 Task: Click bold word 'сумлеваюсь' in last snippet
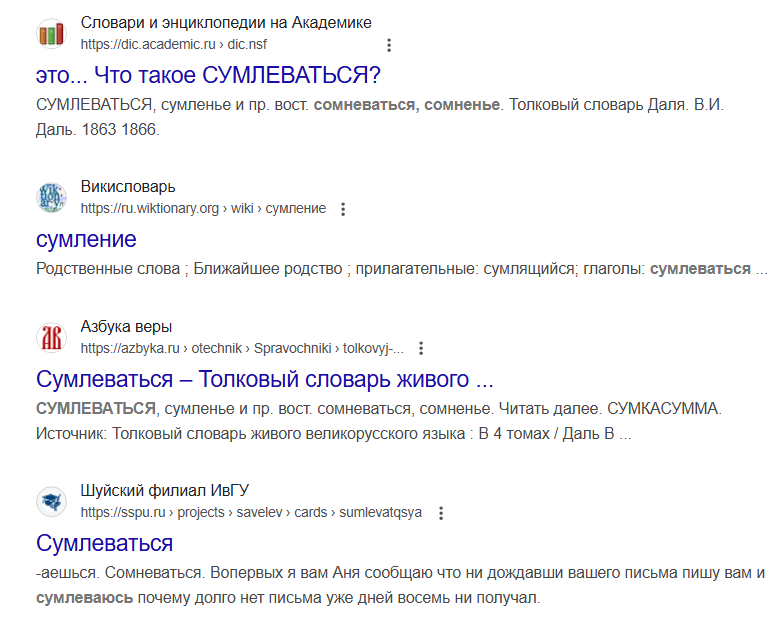[84, 598]
